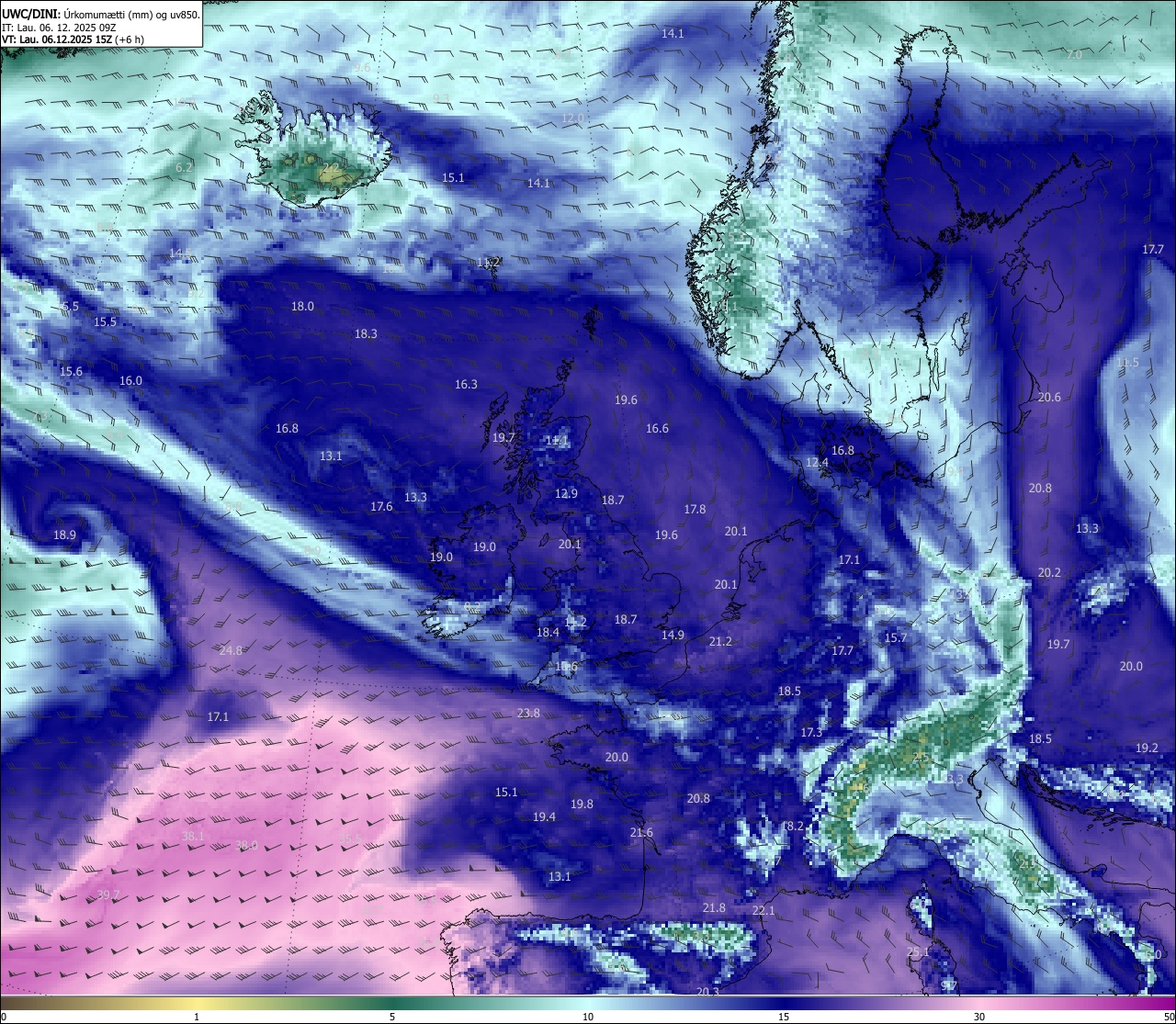Click the 'UWC/DINI: Úrkomumætti (mm) og uv850.' title line

click(x=101, y=14)
